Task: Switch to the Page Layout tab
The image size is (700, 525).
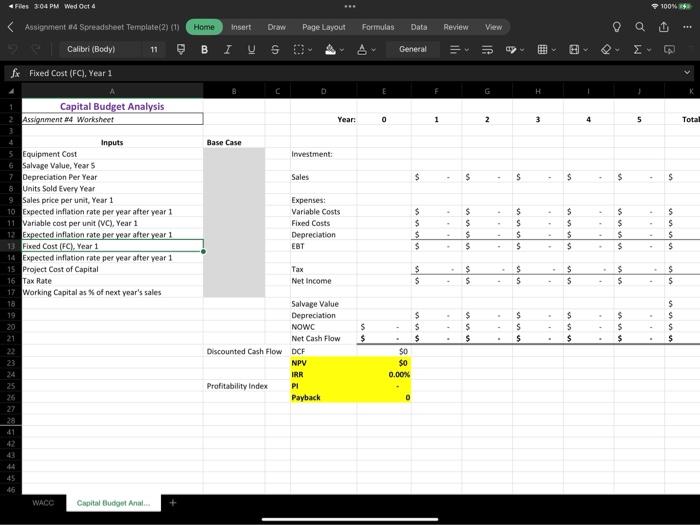Action: point(324,27)
